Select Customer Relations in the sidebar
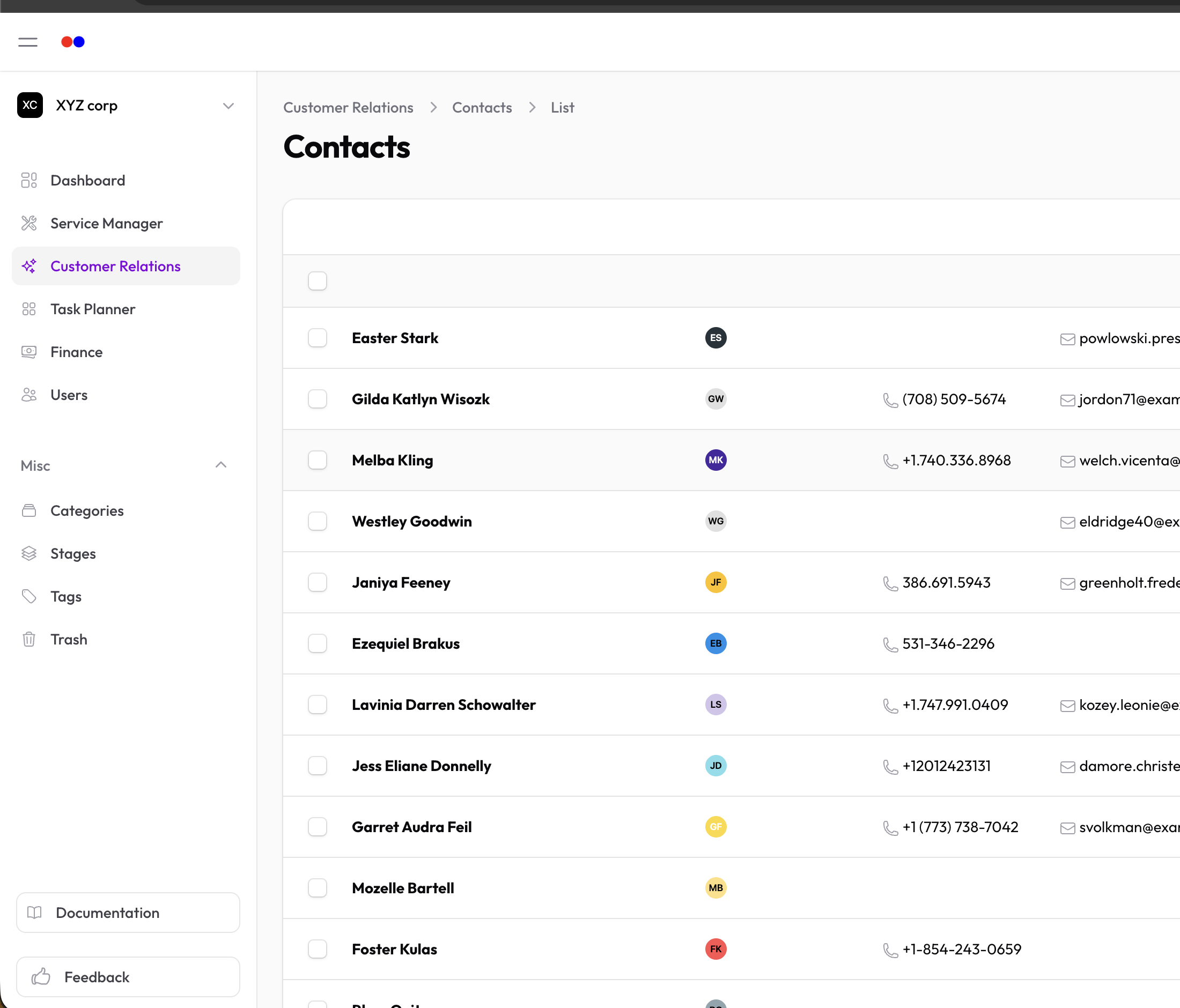The width and height of the screenshot is (1180, 1008). pos(126,266)
